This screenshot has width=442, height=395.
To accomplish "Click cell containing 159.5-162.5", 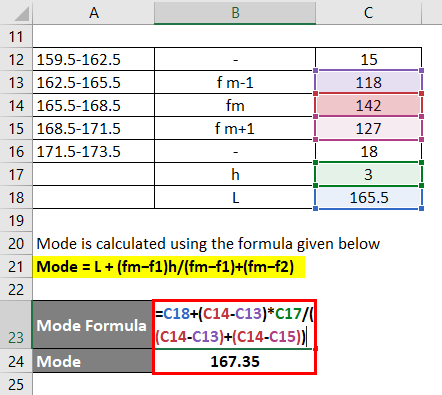I will click(94, 59).
